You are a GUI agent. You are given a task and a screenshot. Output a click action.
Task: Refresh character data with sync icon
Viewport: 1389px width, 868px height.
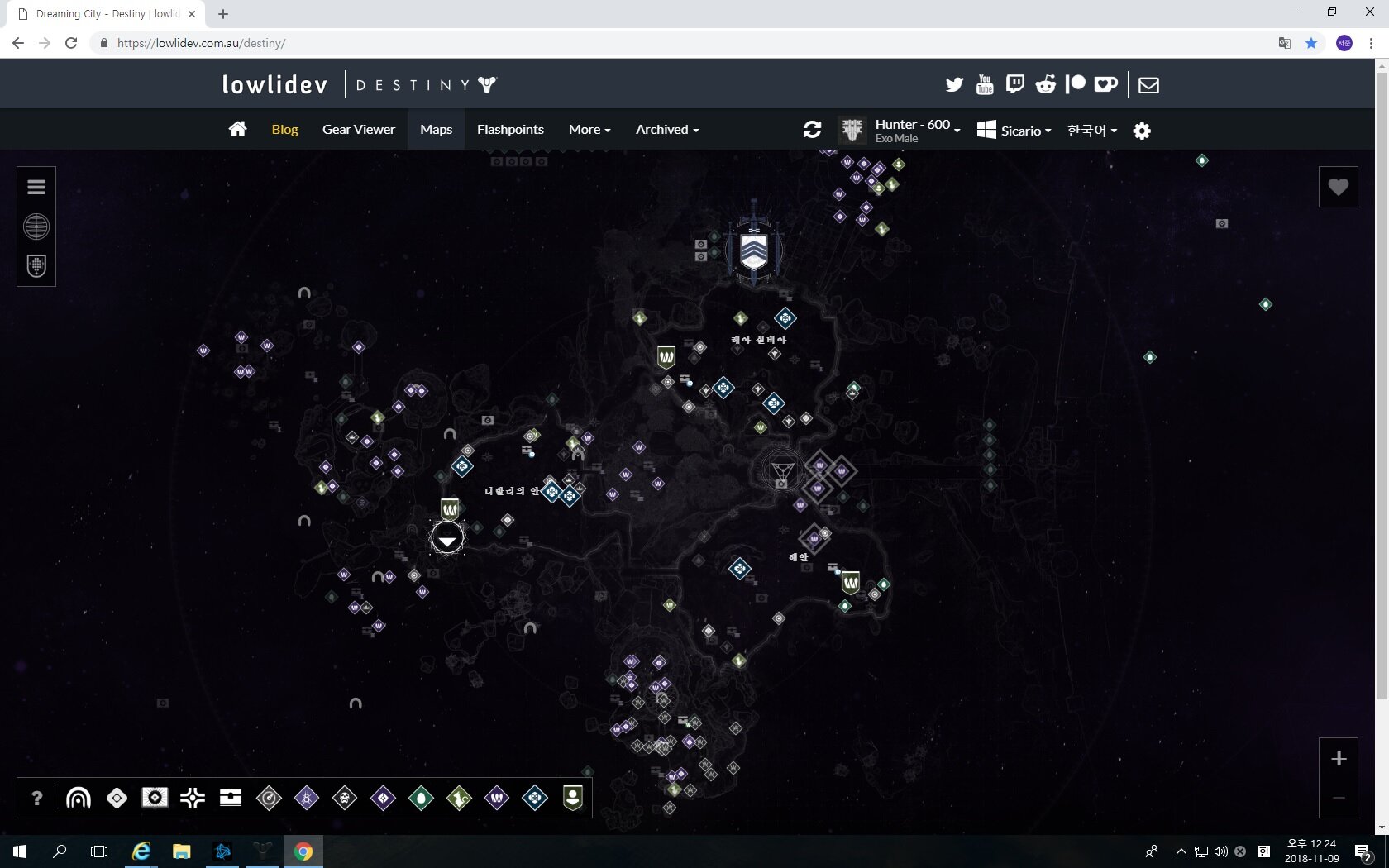click(x=812, y=130)
